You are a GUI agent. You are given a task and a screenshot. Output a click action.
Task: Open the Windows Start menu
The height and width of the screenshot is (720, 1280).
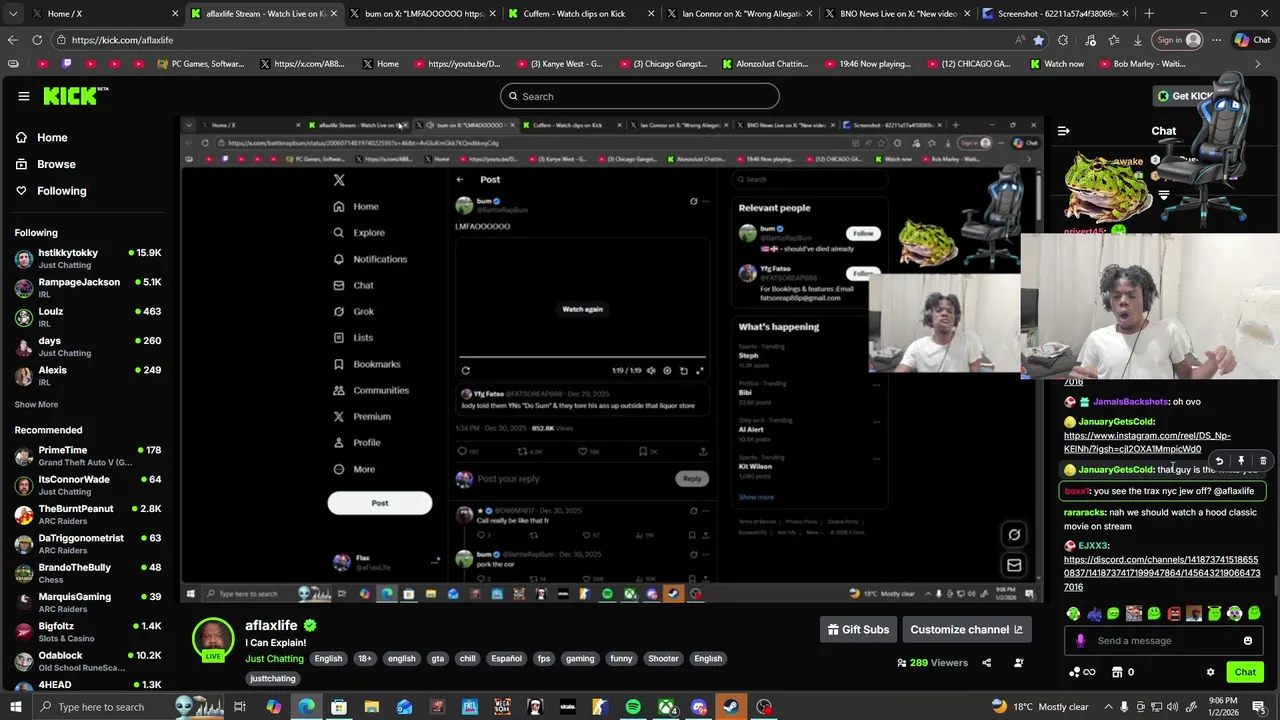(x=15, y=707)
